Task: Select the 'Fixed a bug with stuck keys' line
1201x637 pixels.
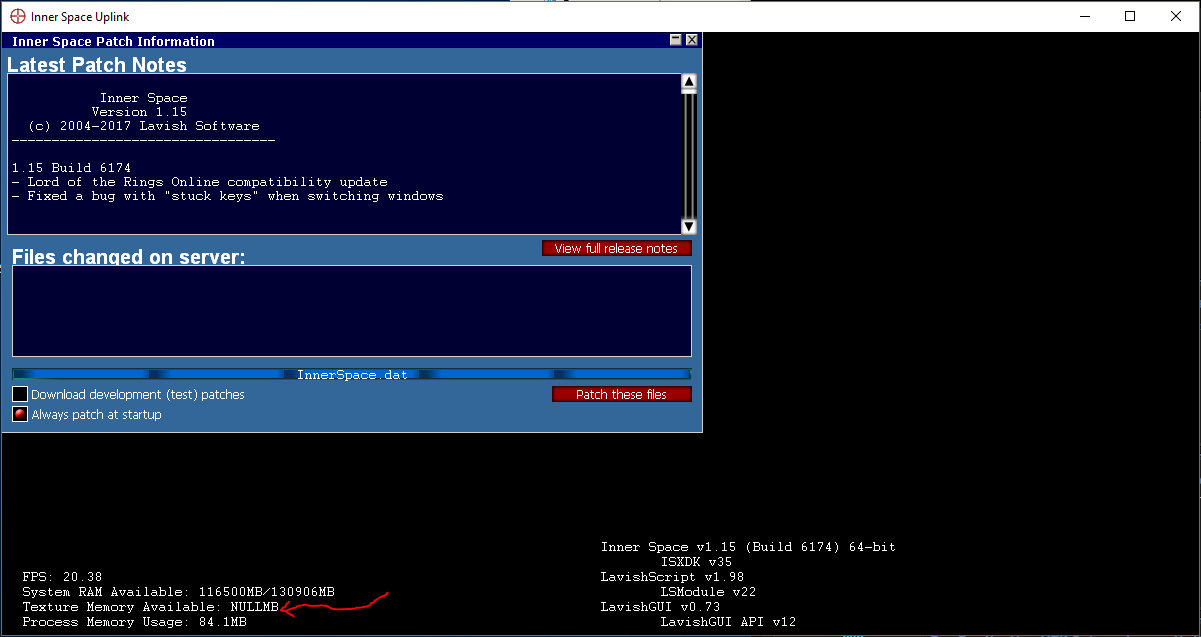Action: pyautogui.click(x=228, y=196)
